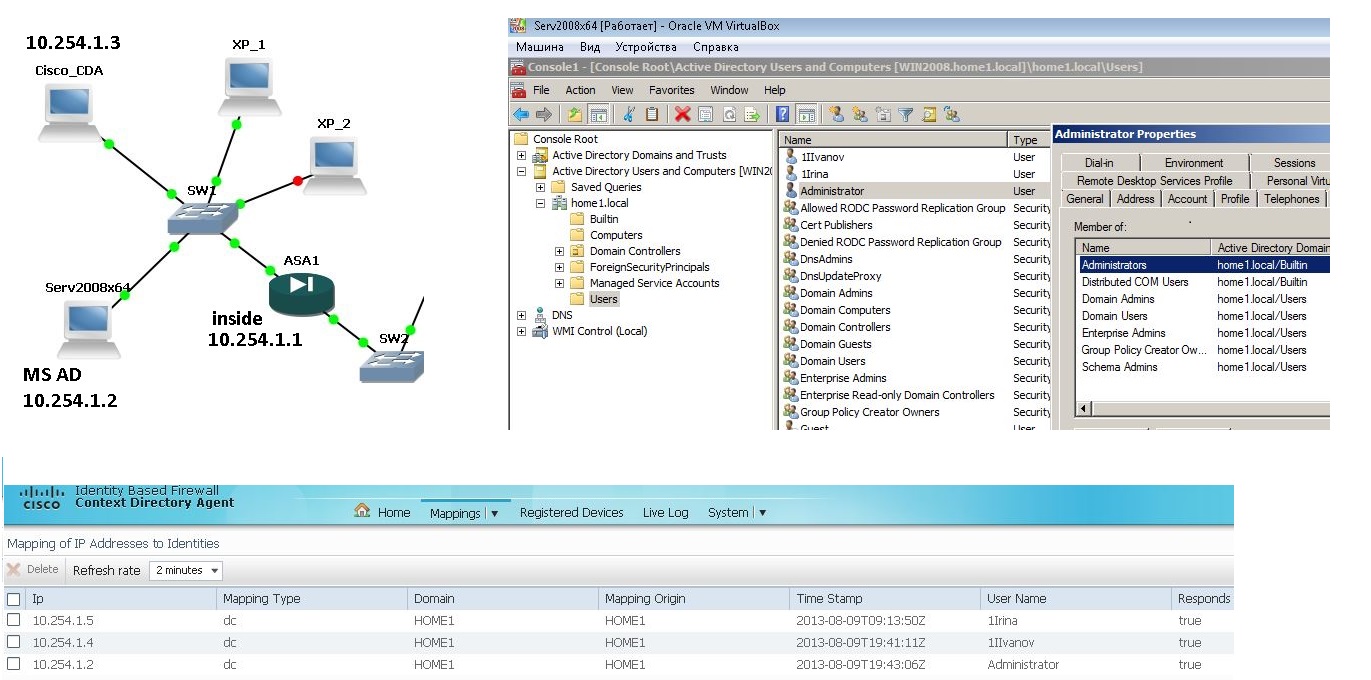Switch to the Environment tab
Screen dimensions: 1371x680
1193,163
